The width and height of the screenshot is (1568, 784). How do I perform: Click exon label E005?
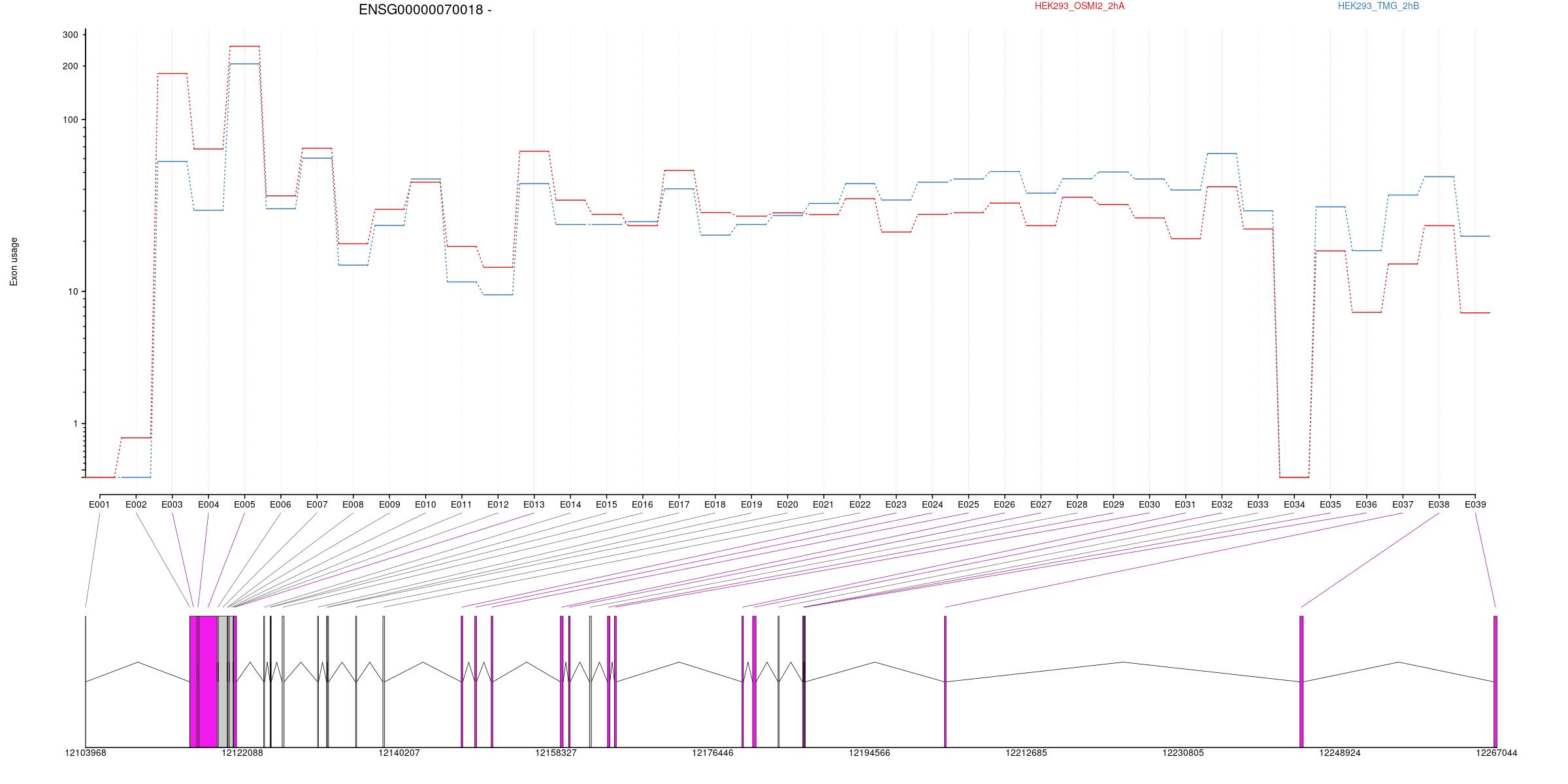point(244,504)
